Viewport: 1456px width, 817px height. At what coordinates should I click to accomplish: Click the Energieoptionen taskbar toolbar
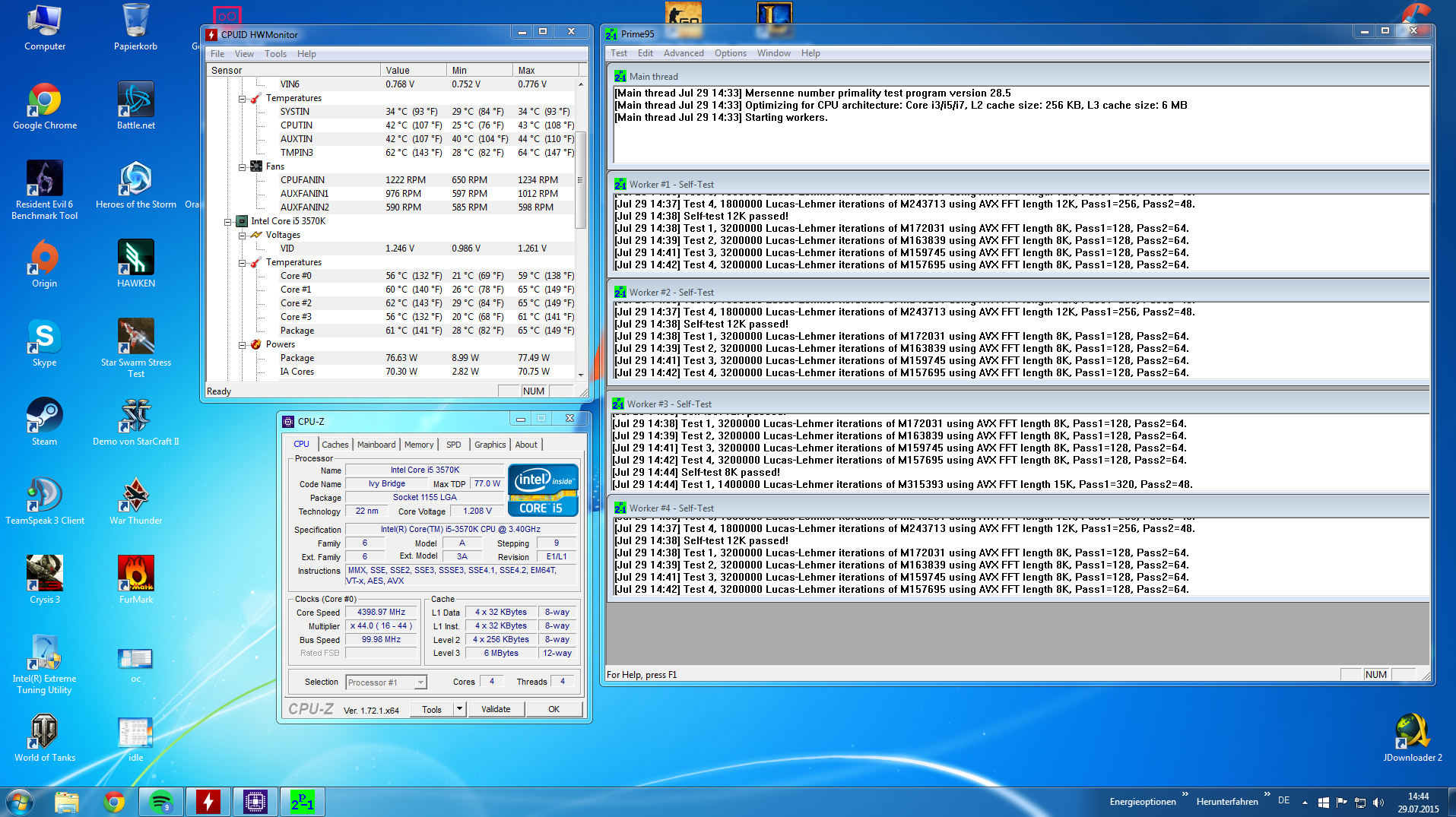(1143, 802)
